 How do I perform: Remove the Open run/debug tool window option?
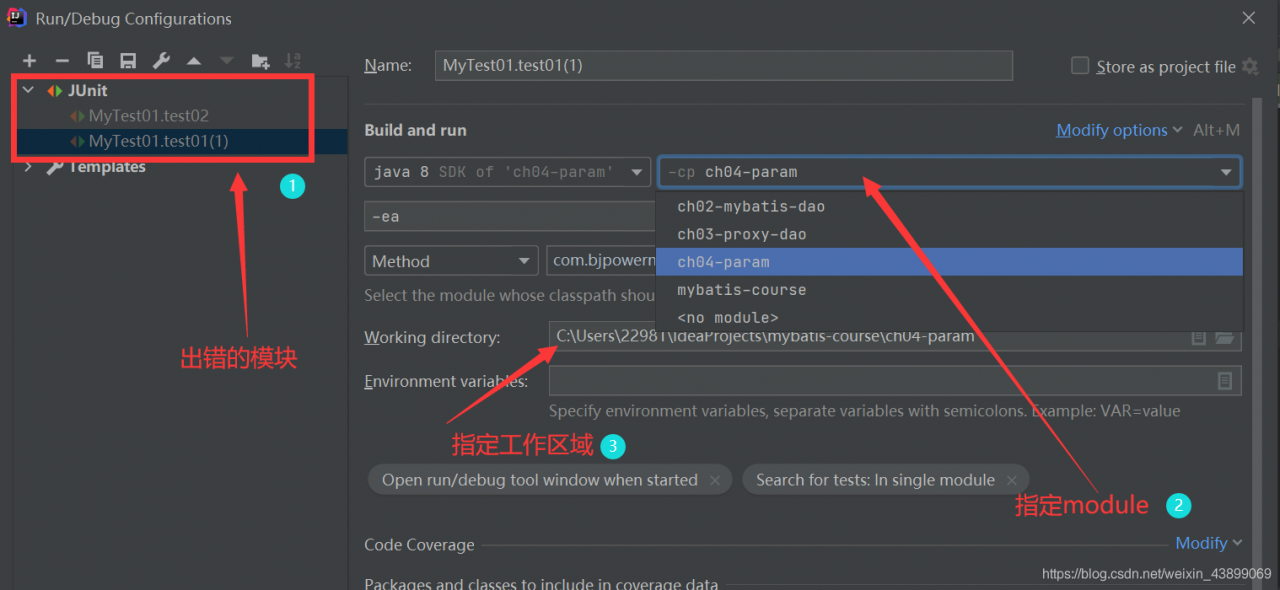(715, 479)
